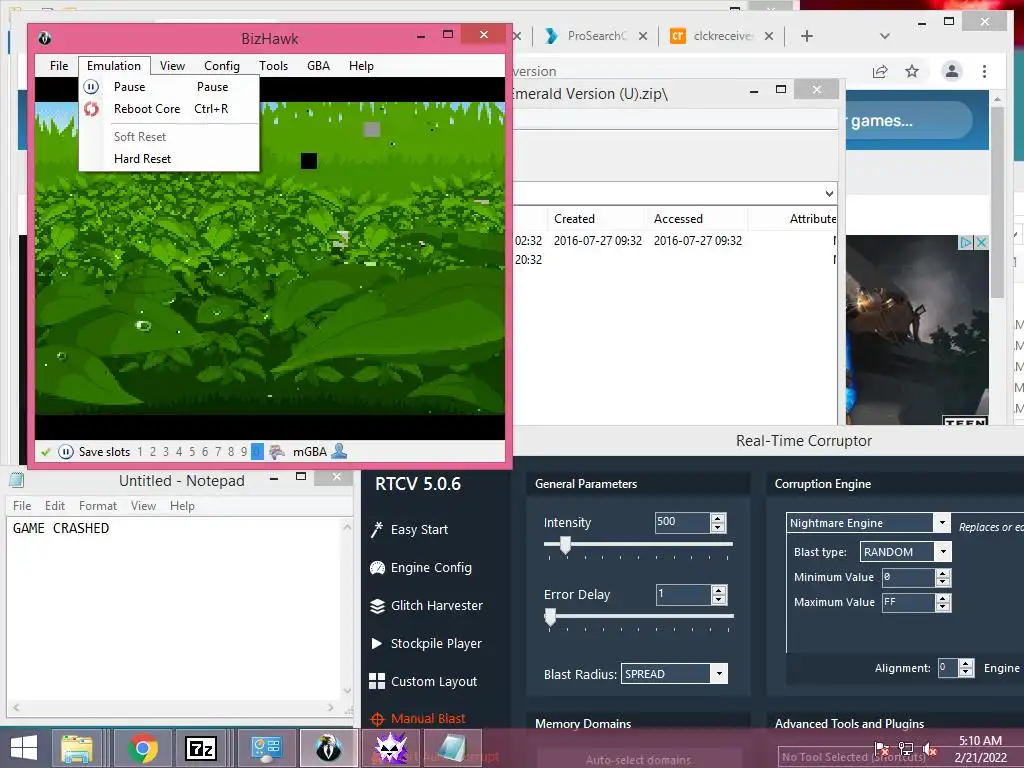
Task: Open the Chrome profile avatar icon
Action: point(952,71)
